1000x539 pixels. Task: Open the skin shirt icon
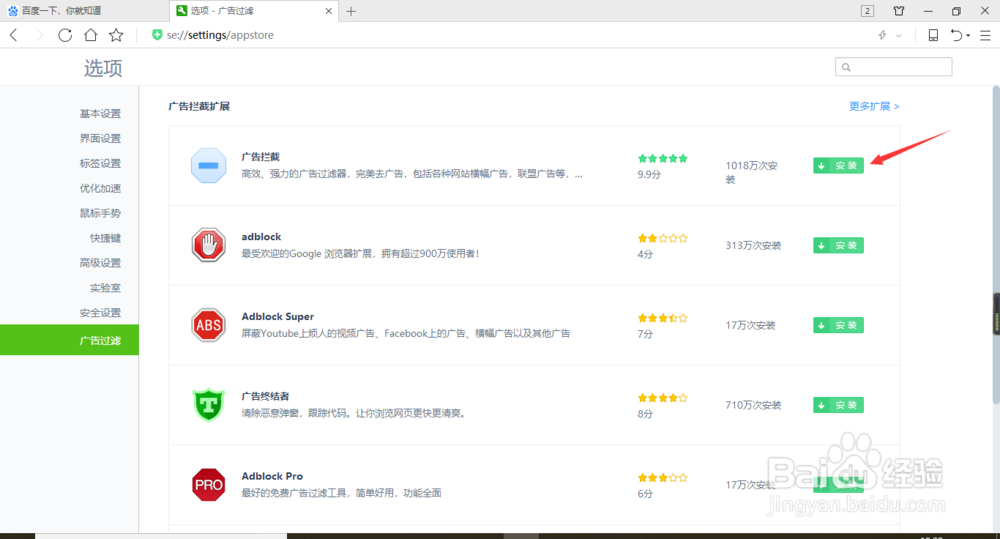[x=899, y=11]
